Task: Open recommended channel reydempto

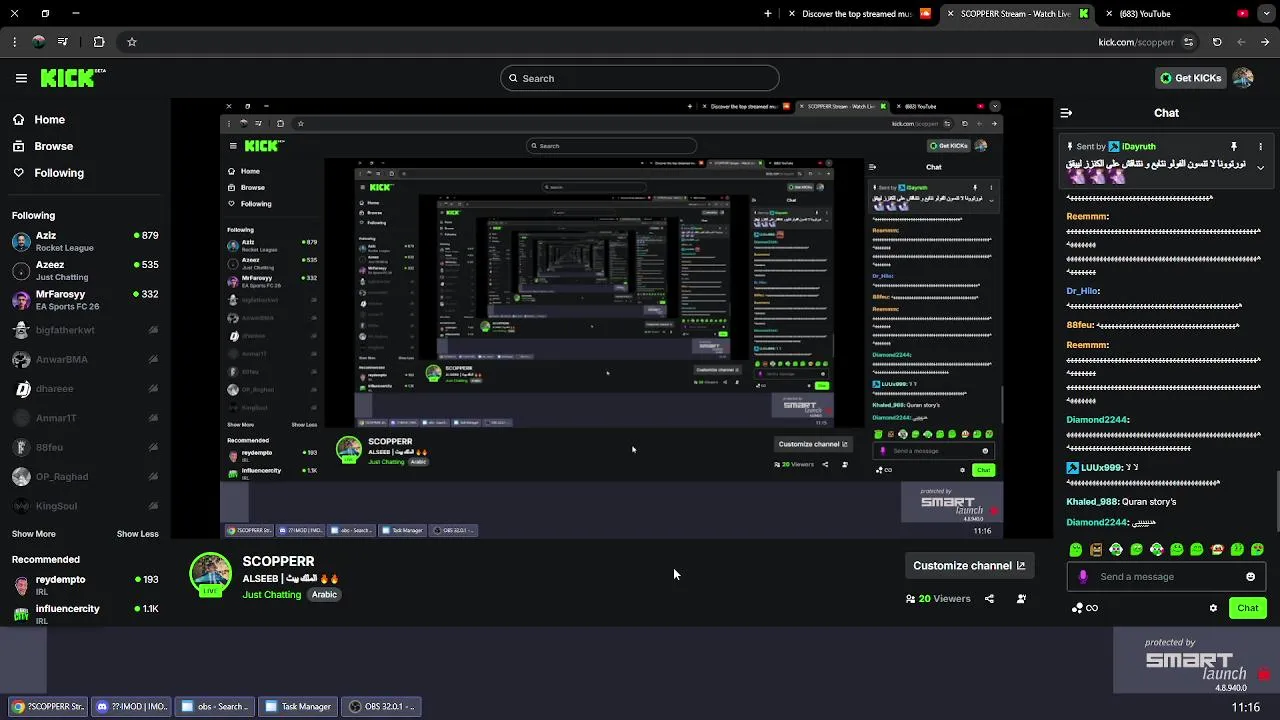Action: (85, 585)
